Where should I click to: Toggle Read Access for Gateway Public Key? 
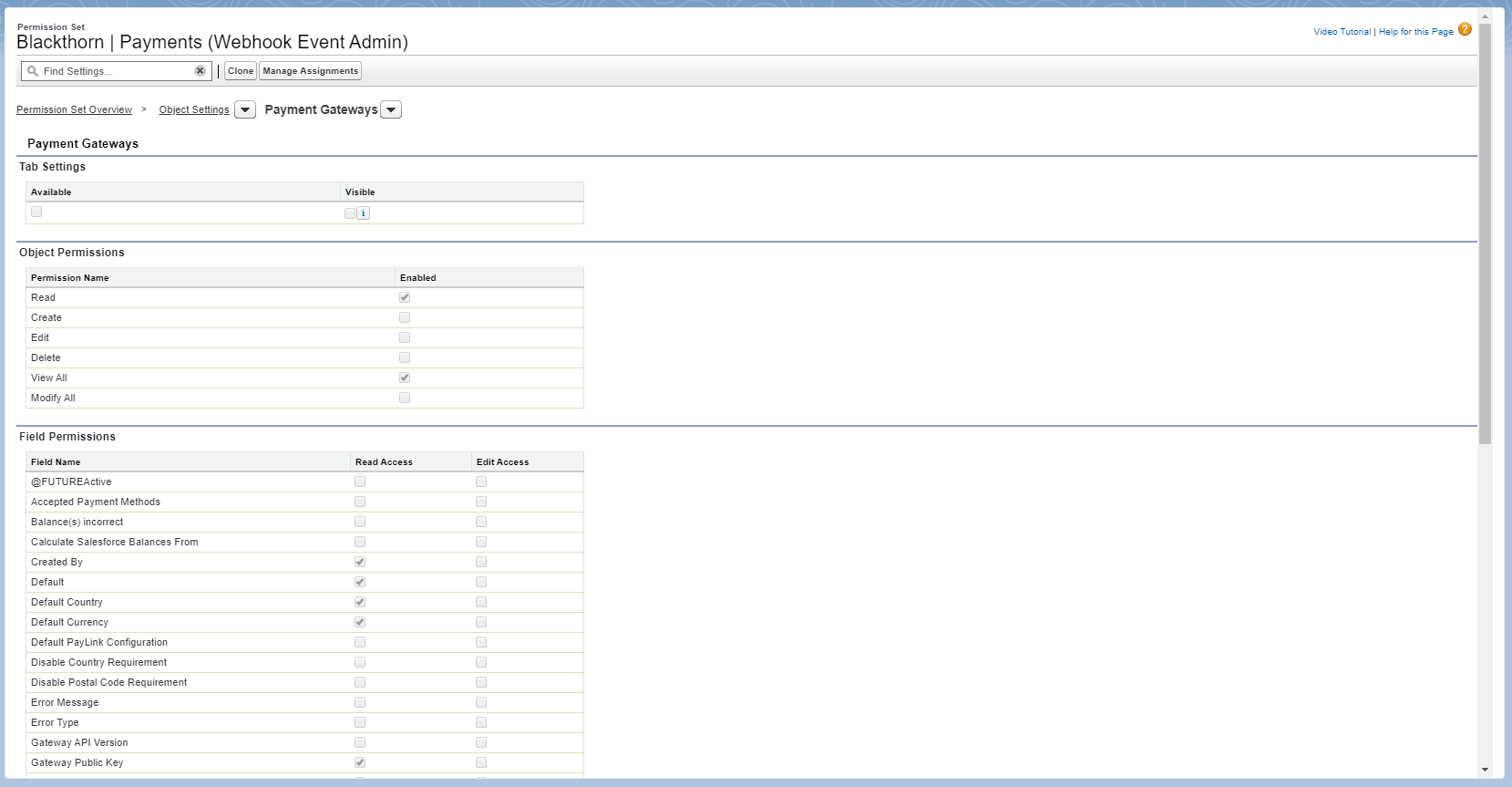click(360, 762)
